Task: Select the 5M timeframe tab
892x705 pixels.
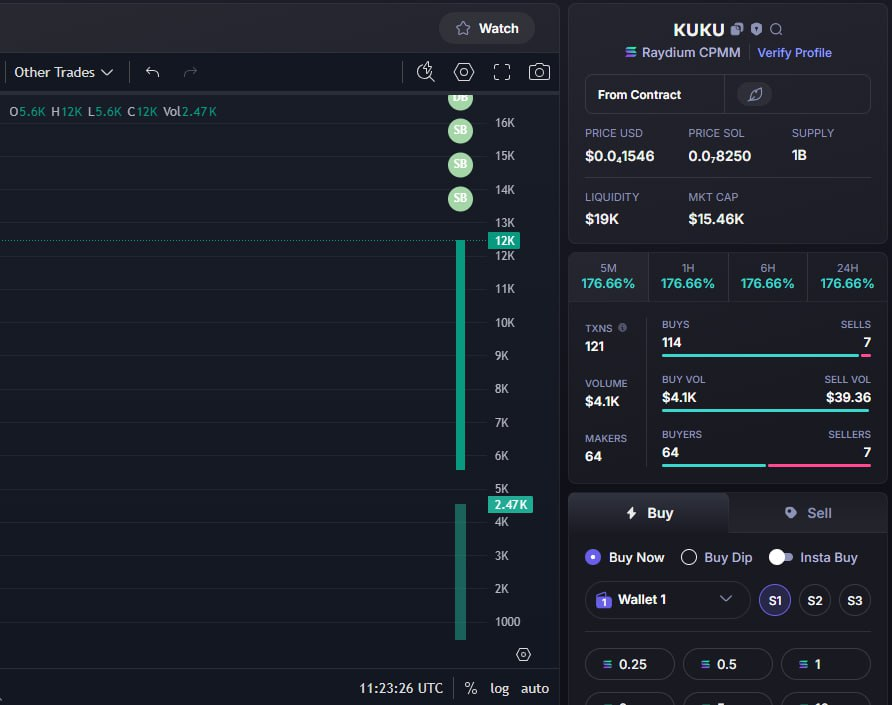Action: click(608, 277)
